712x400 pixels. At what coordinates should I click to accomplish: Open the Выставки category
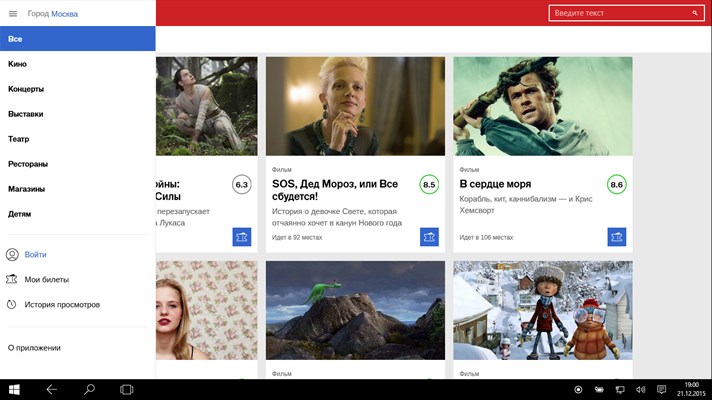click(78, 114)
